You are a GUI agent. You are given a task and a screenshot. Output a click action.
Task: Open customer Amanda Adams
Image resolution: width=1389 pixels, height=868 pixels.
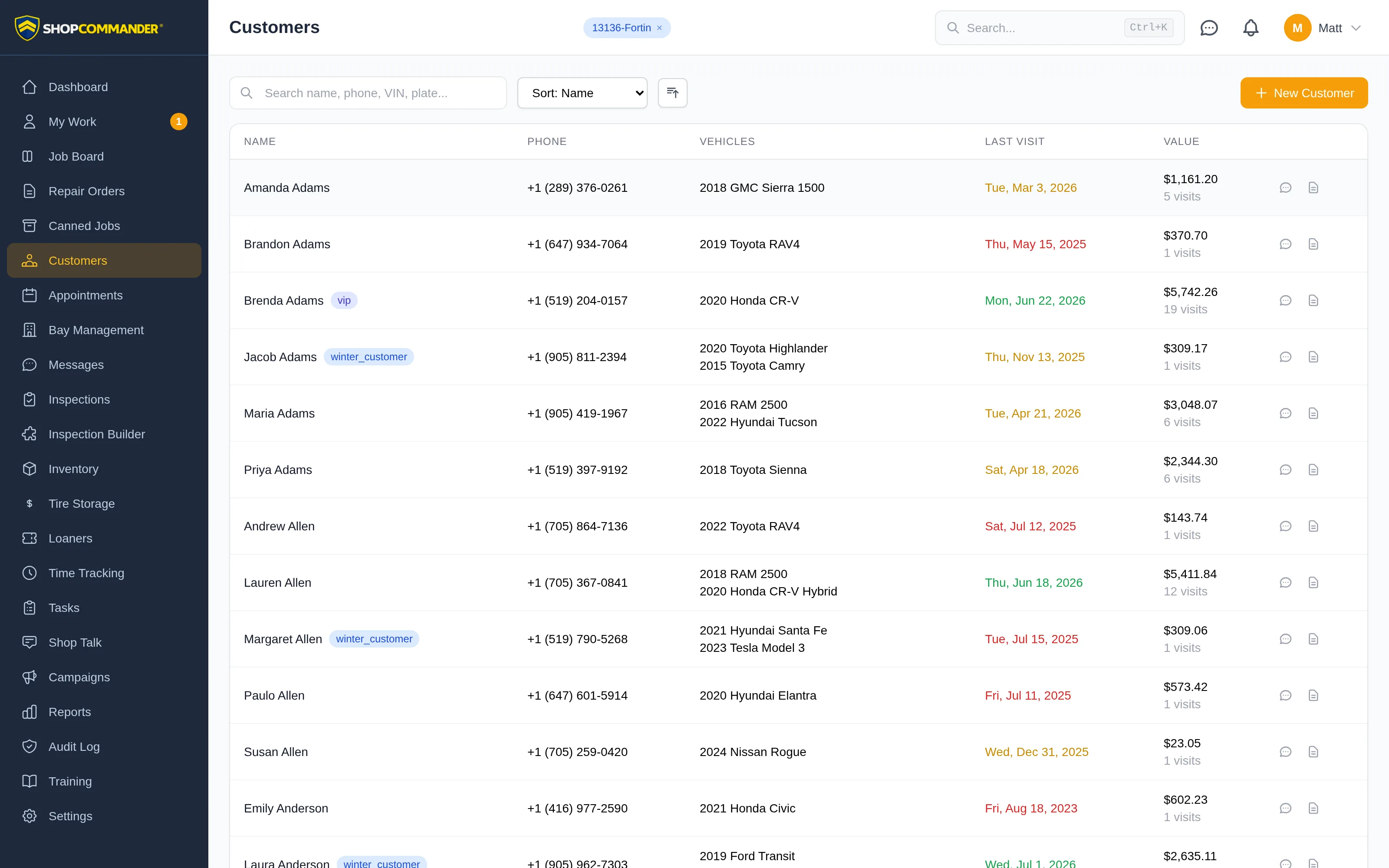pyautogui.click(x=286, y=188)
